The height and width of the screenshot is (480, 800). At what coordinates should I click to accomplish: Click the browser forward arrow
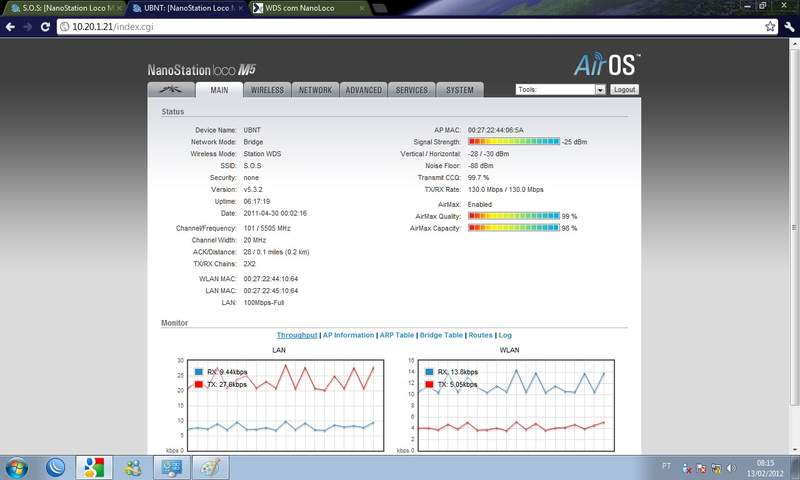[x=28, y=27]
